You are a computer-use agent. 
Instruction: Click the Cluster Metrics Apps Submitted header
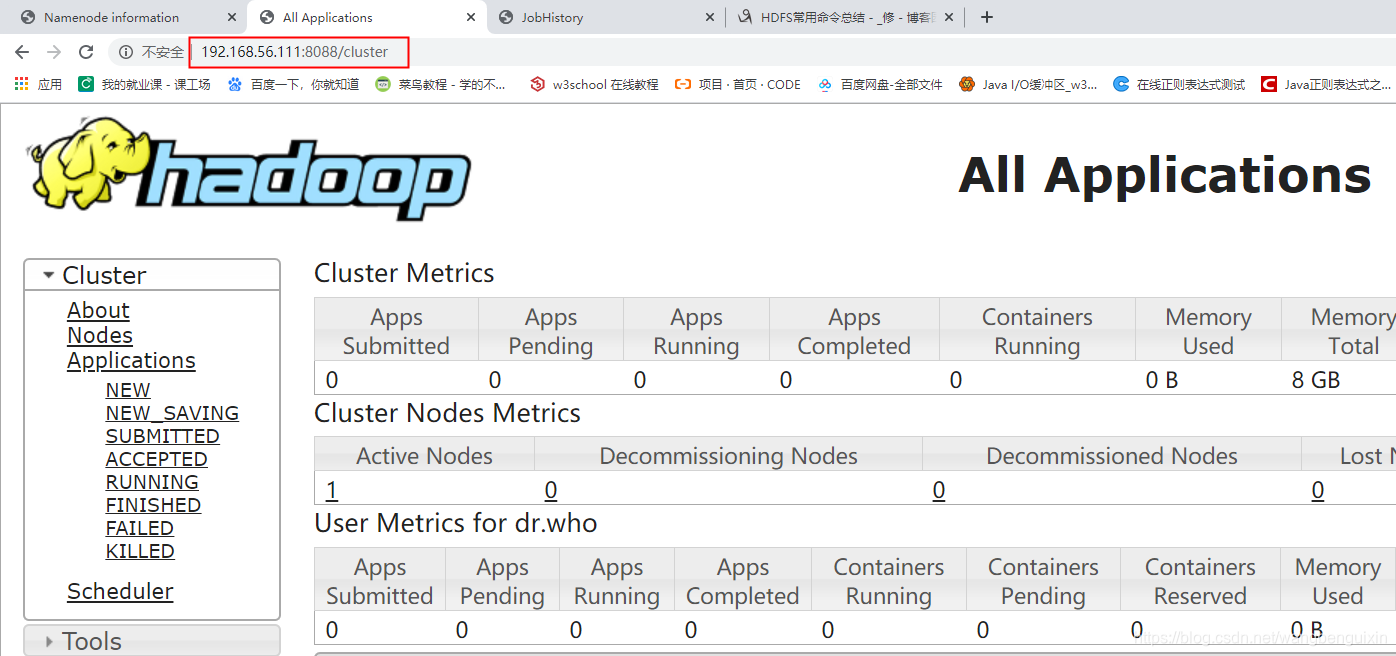click(396, 331)
